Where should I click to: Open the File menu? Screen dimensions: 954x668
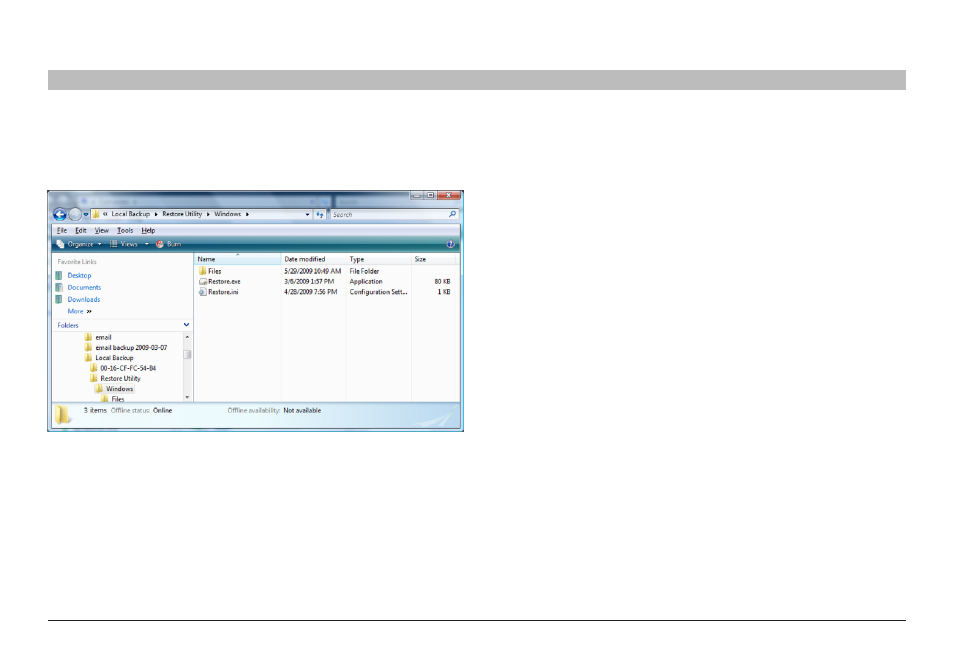click(61, 231)
